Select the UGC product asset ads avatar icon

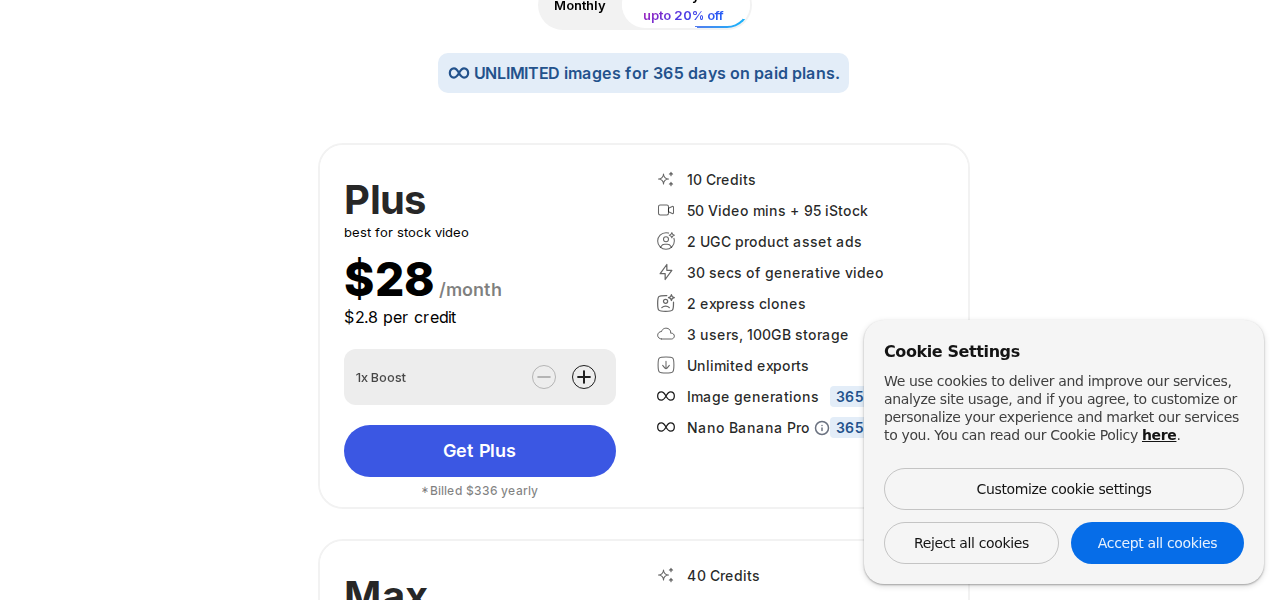tap(665, 241)
